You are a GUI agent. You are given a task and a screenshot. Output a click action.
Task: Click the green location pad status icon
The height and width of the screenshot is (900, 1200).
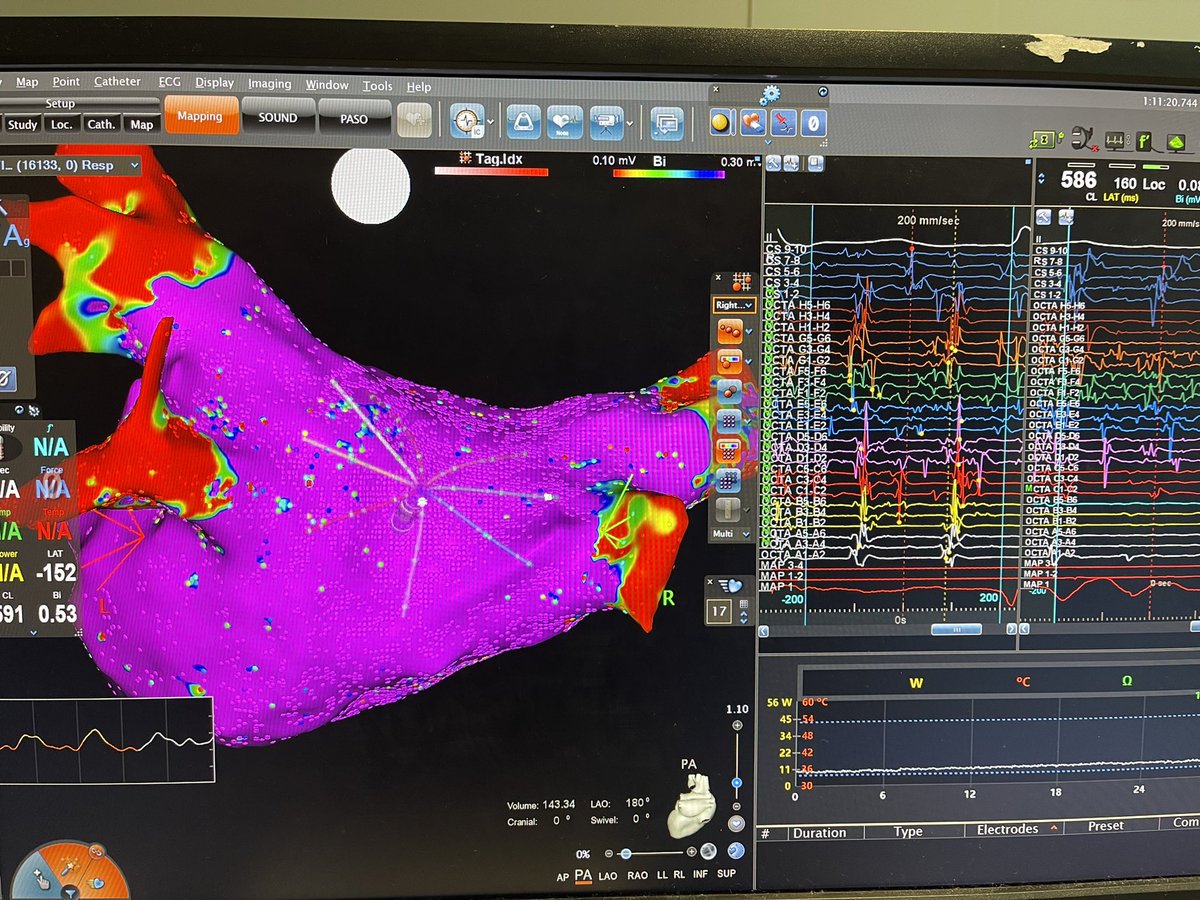[x=1179, y=141]
